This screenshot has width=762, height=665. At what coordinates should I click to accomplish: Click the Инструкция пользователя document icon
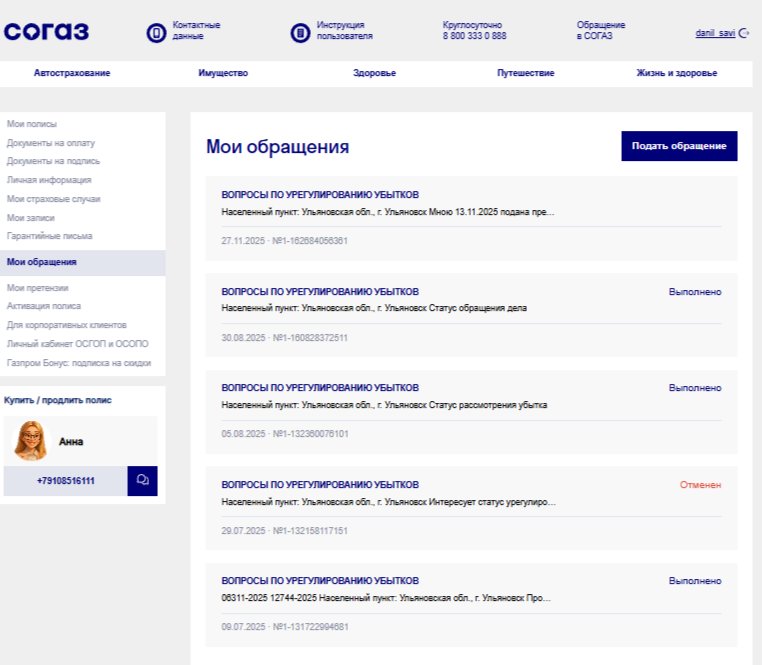pyautogui.click(x=300, y=33)
